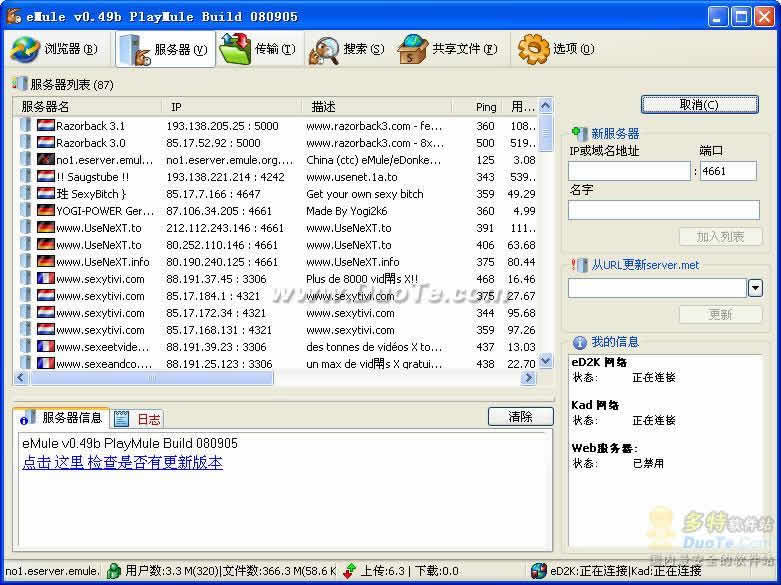Click the server.met URL combo box field
This screenshot has height=585, width=781.
(657, 288)
